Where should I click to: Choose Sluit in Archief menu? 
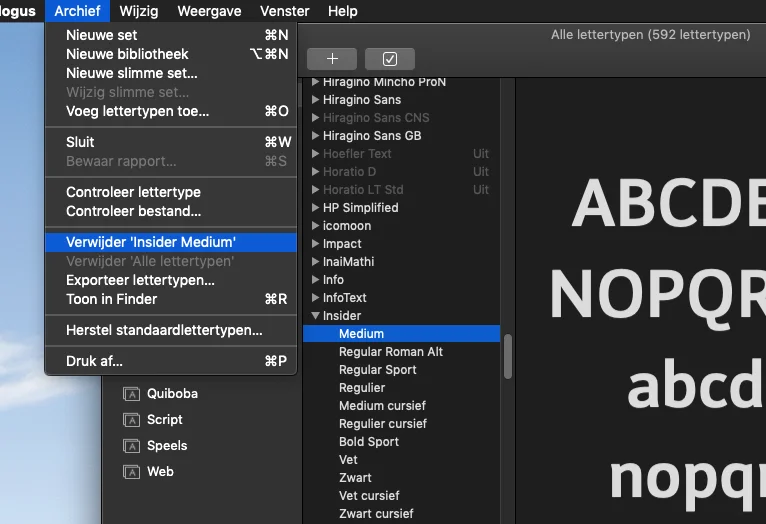(x=171, y=142)
